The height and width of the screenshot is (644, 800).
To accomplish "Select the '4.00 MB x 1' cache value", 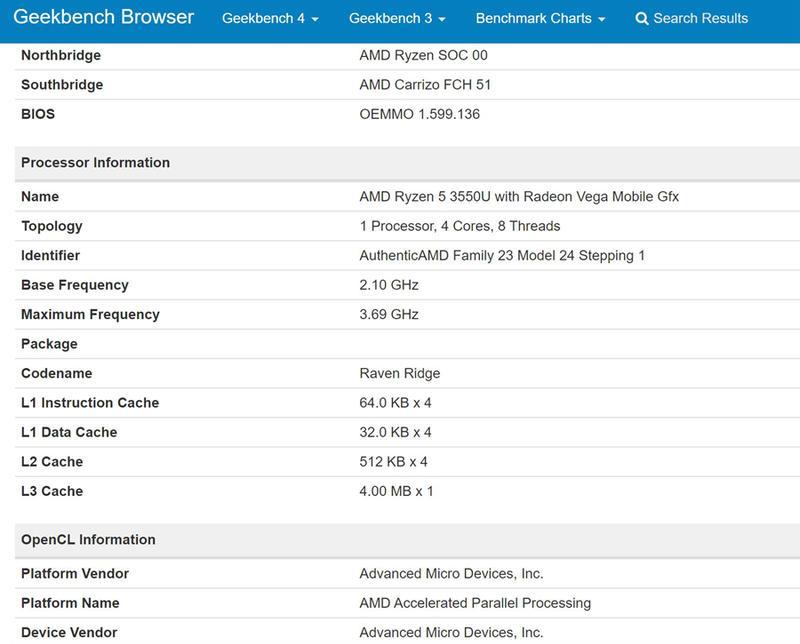I will point(396,491).
